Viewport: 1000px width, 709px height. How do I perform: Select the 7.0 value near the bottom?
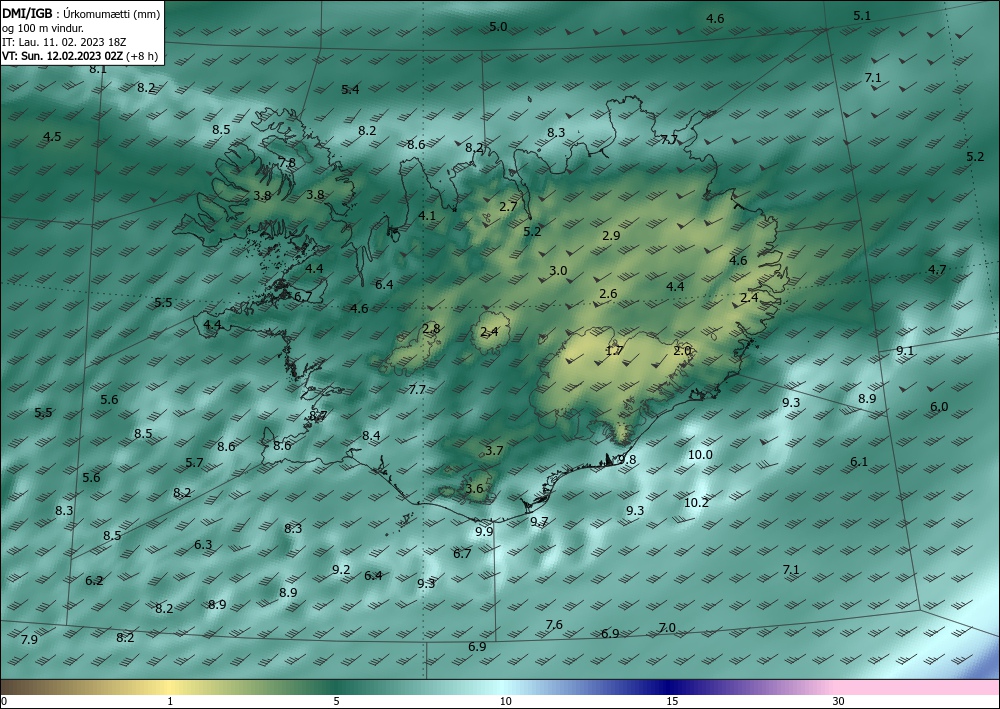(666, 628)
